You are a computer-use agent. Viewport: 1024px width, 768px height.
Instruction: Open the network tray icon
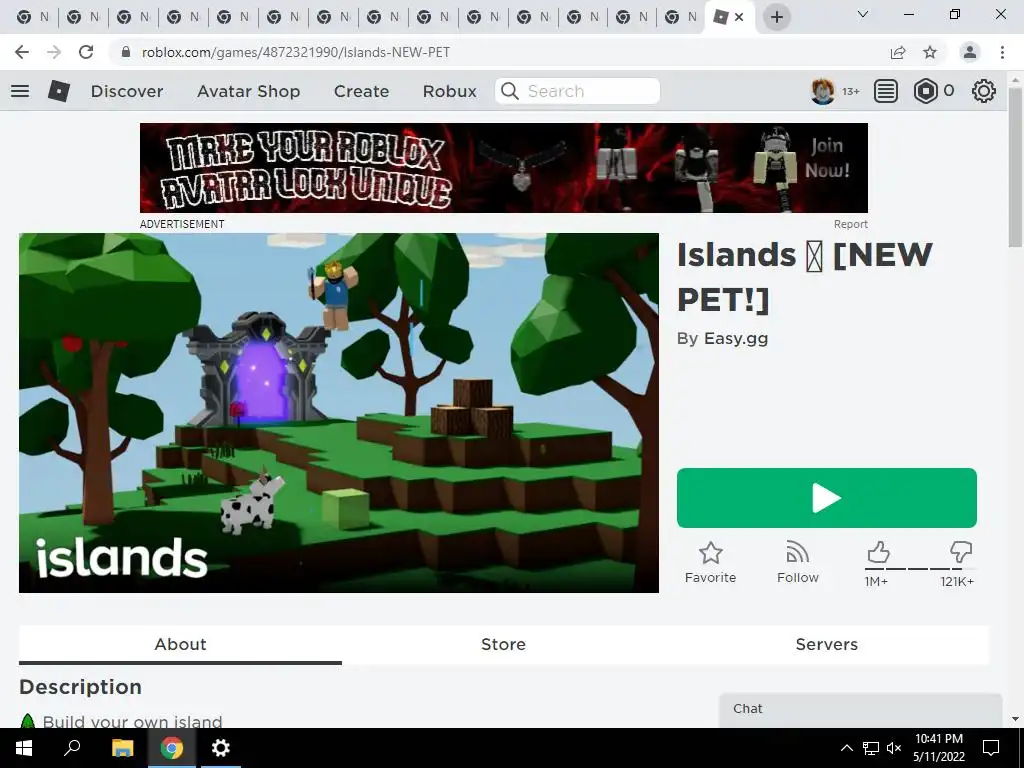pos(871,748)
